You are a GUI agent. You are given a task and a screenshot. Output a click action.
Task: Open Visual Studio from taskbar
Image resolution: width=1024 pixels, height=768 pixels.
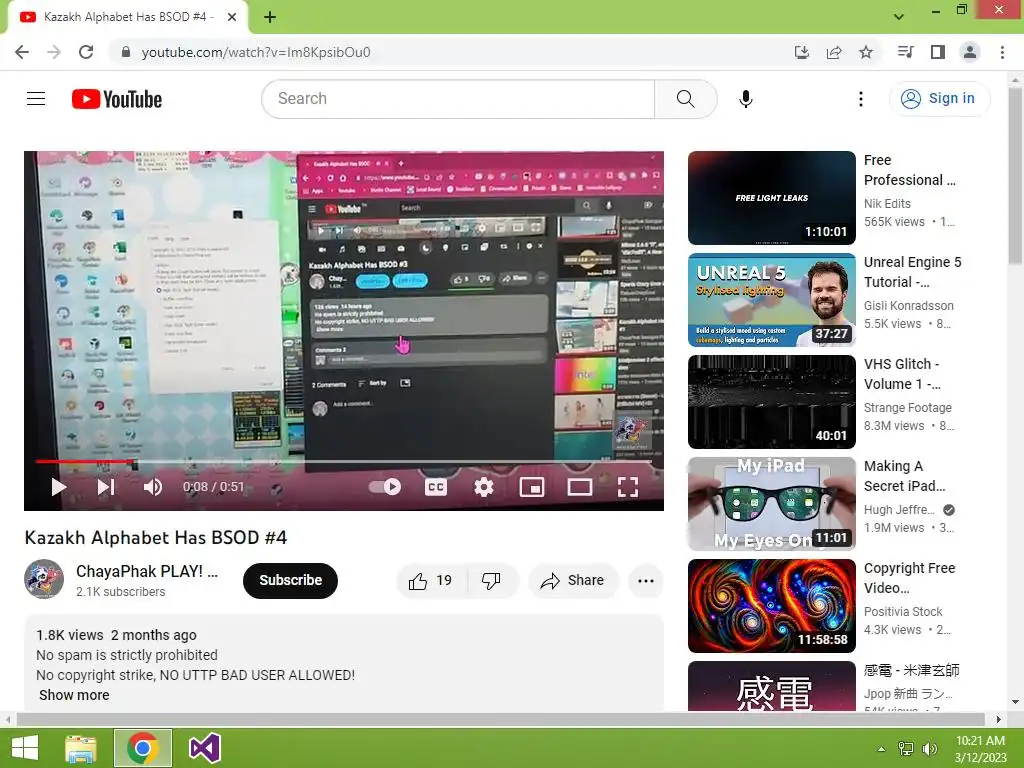tap(204, 748)
